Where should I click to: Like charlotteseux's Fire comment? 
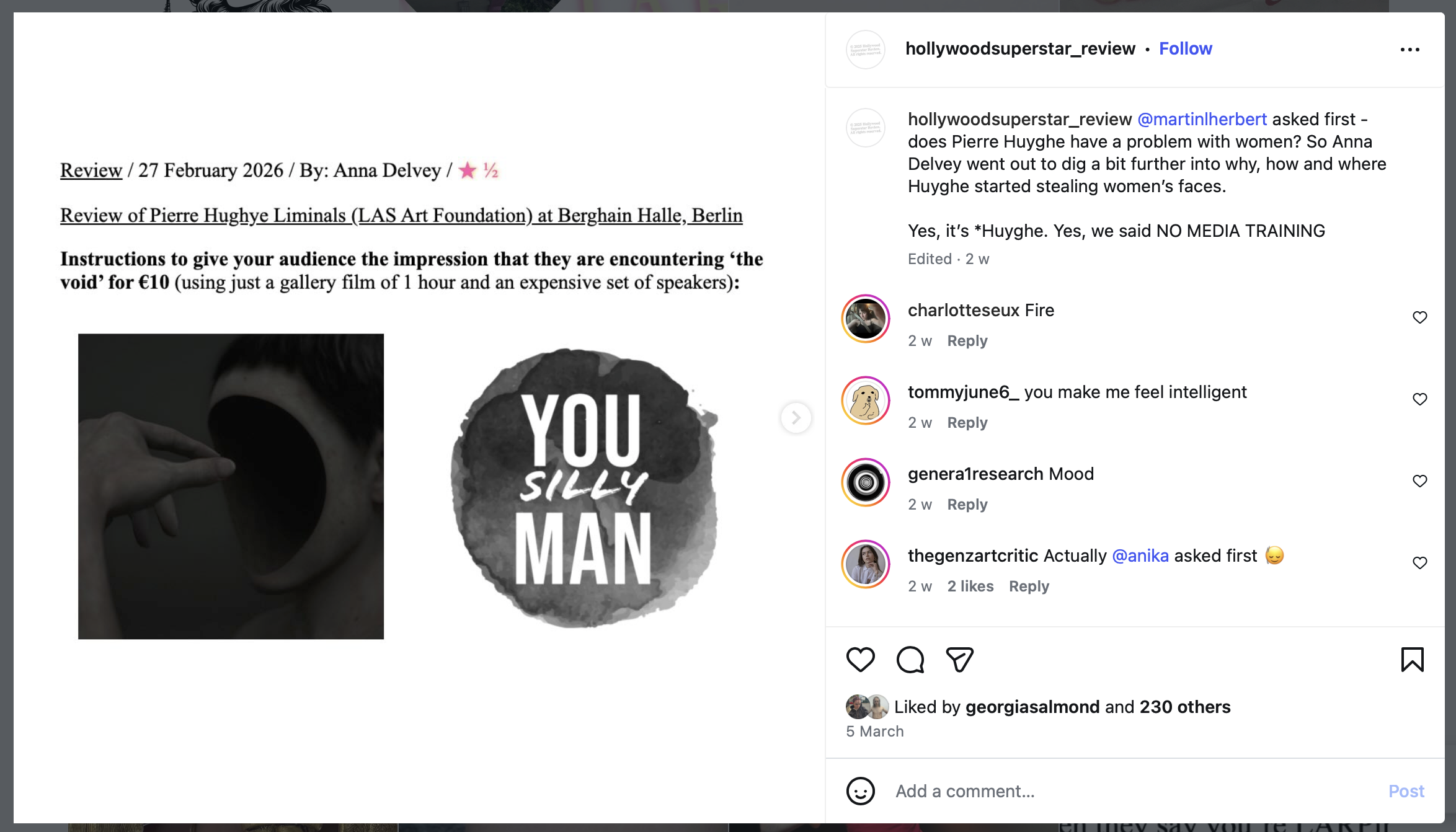point(1419,317)
